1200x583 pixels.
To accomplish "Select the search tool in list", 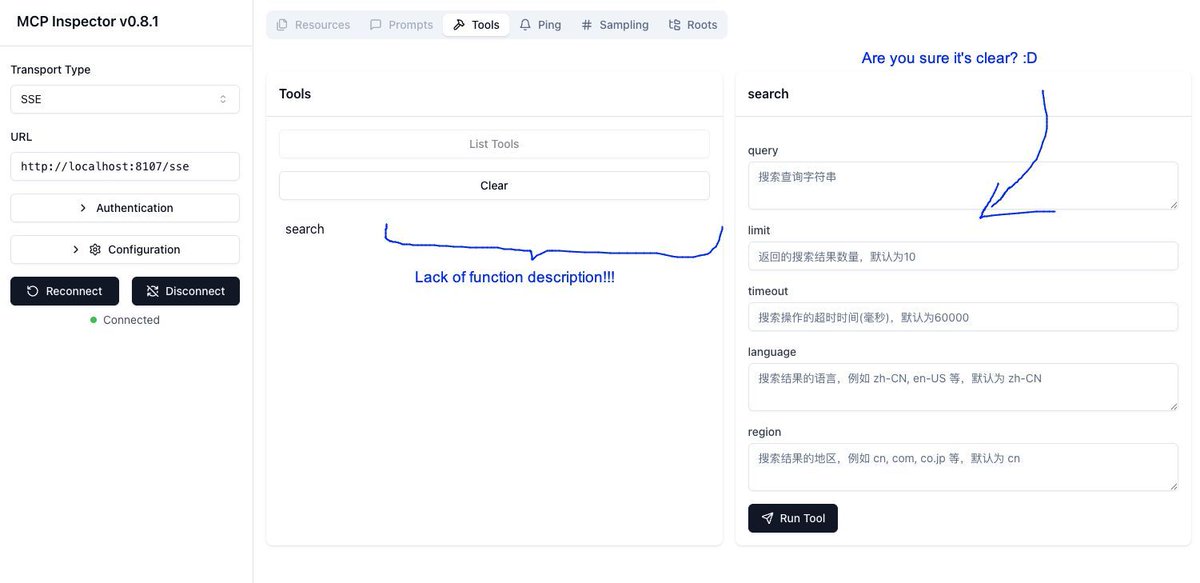I will point(305,229).
